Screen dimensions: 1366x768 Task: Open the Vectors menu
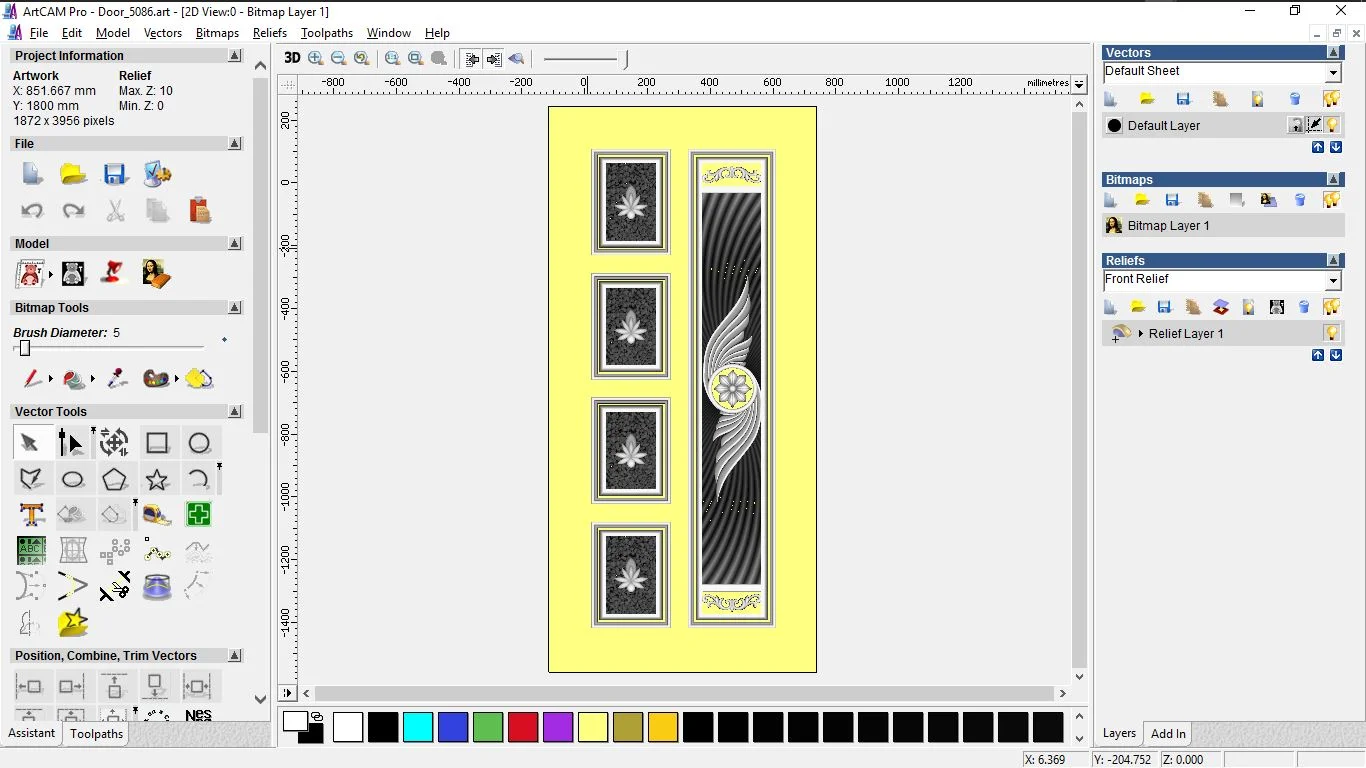pos(163,33)
